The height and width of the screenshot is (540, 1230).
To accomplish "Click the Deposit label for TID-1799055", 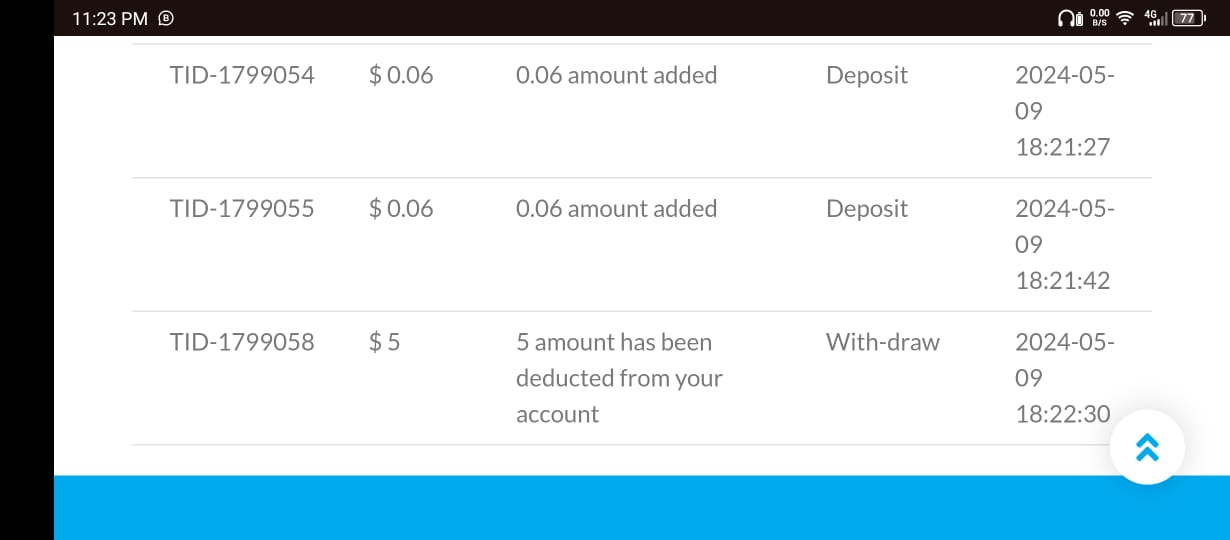I will coord(867,208).
